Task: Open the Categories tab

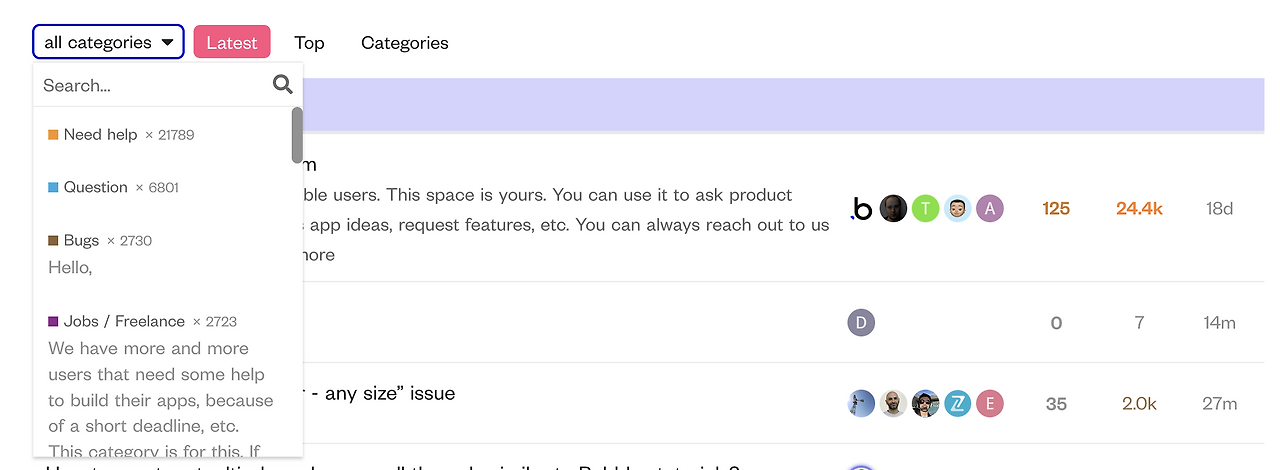Action: [404, 42]
